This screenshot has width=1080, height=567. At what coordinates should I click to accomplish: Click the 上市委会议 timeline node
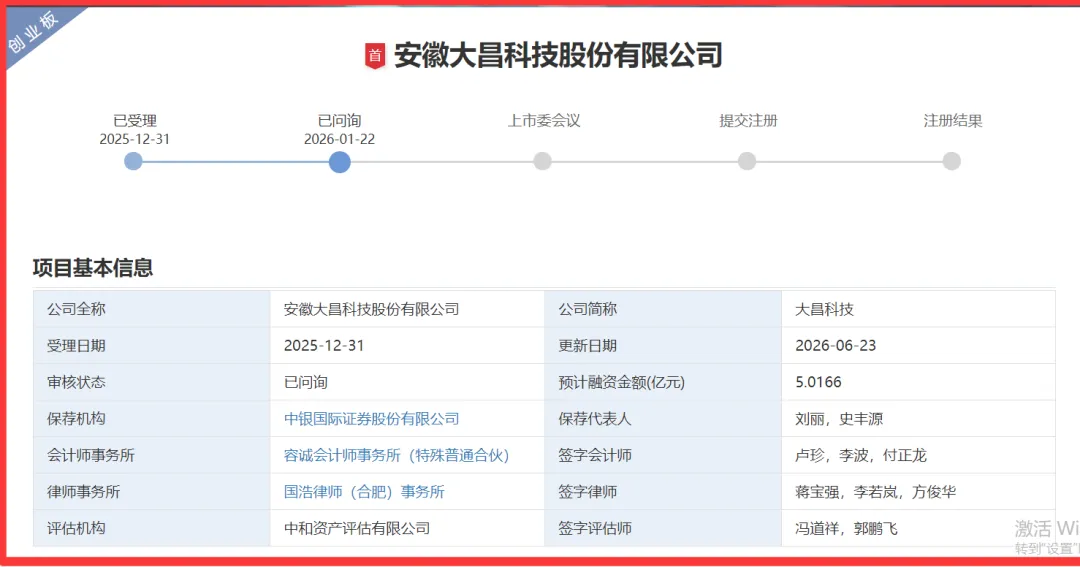543,161
